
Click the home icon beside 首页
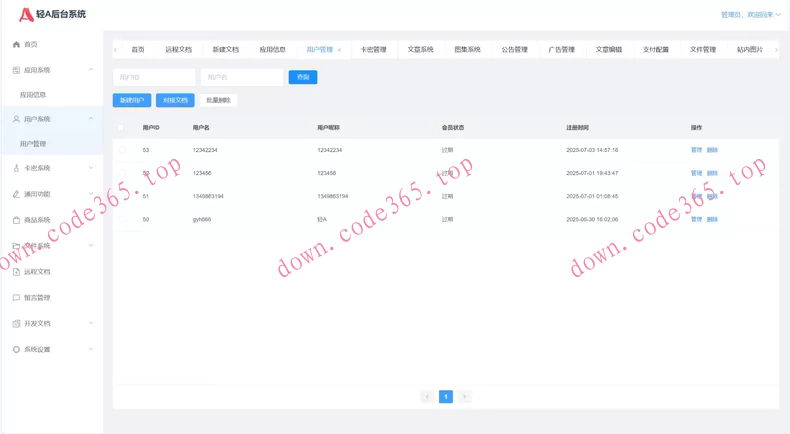16,44
